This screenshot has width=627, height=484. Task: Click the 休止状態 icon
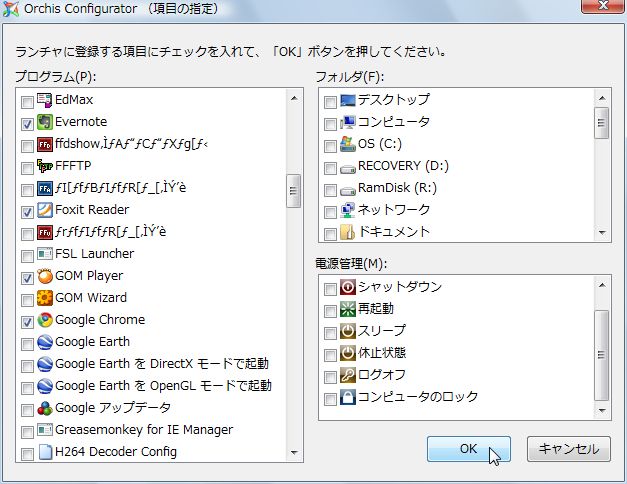click(x=347, y=353)
